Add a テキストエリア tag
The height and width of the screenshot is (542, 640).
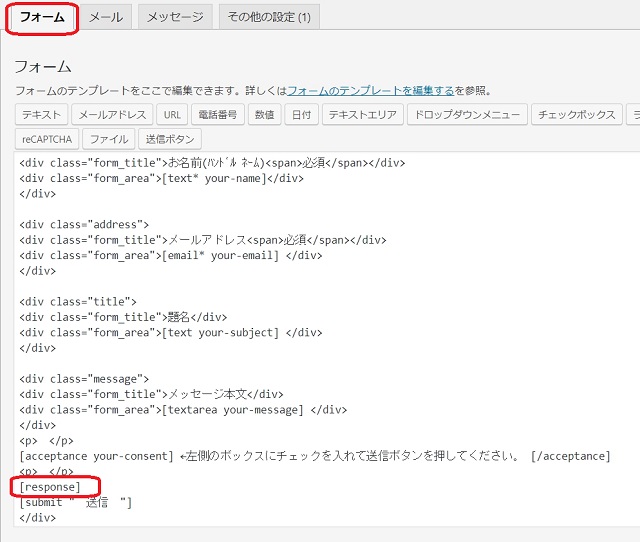pos(363,115)
